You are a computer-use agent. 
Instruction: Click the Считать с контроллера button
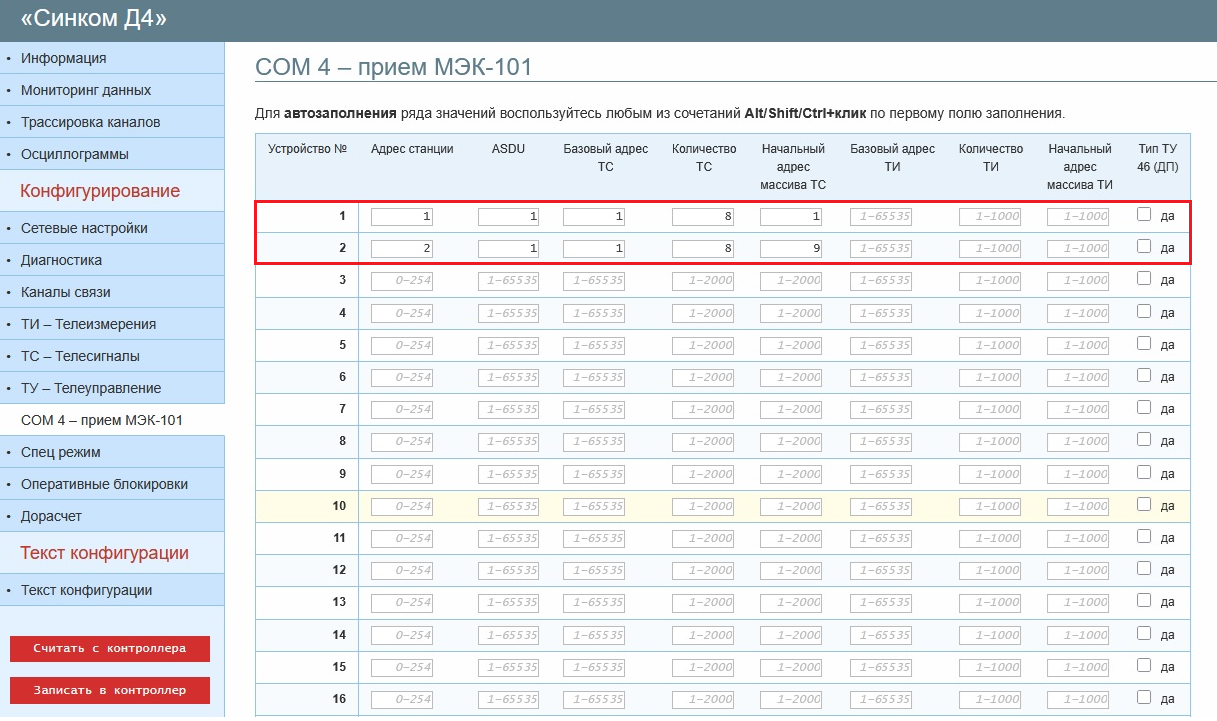110,648
